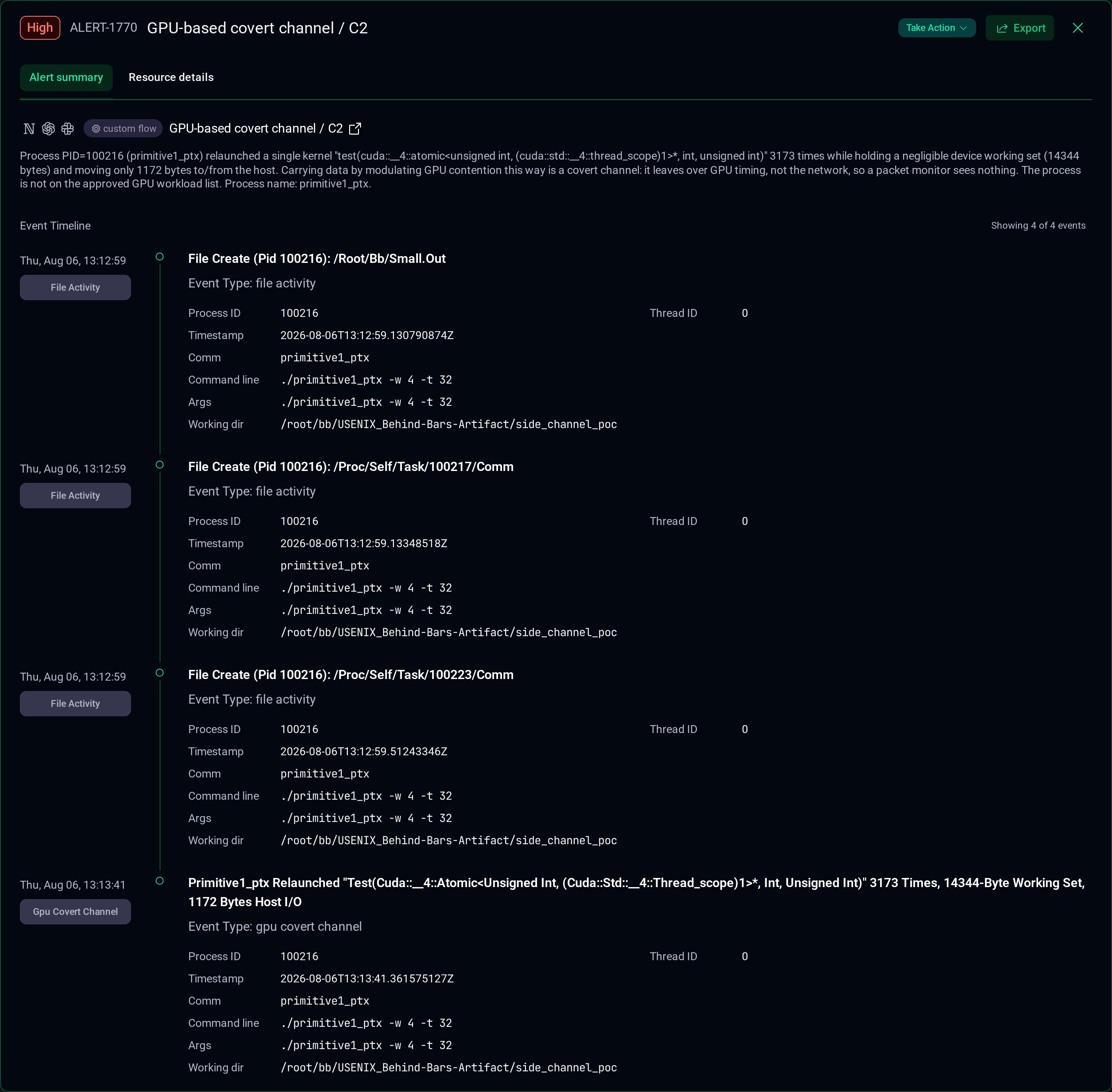Click the timeline marker for Task/100223/Comm event

coord(160,673)
